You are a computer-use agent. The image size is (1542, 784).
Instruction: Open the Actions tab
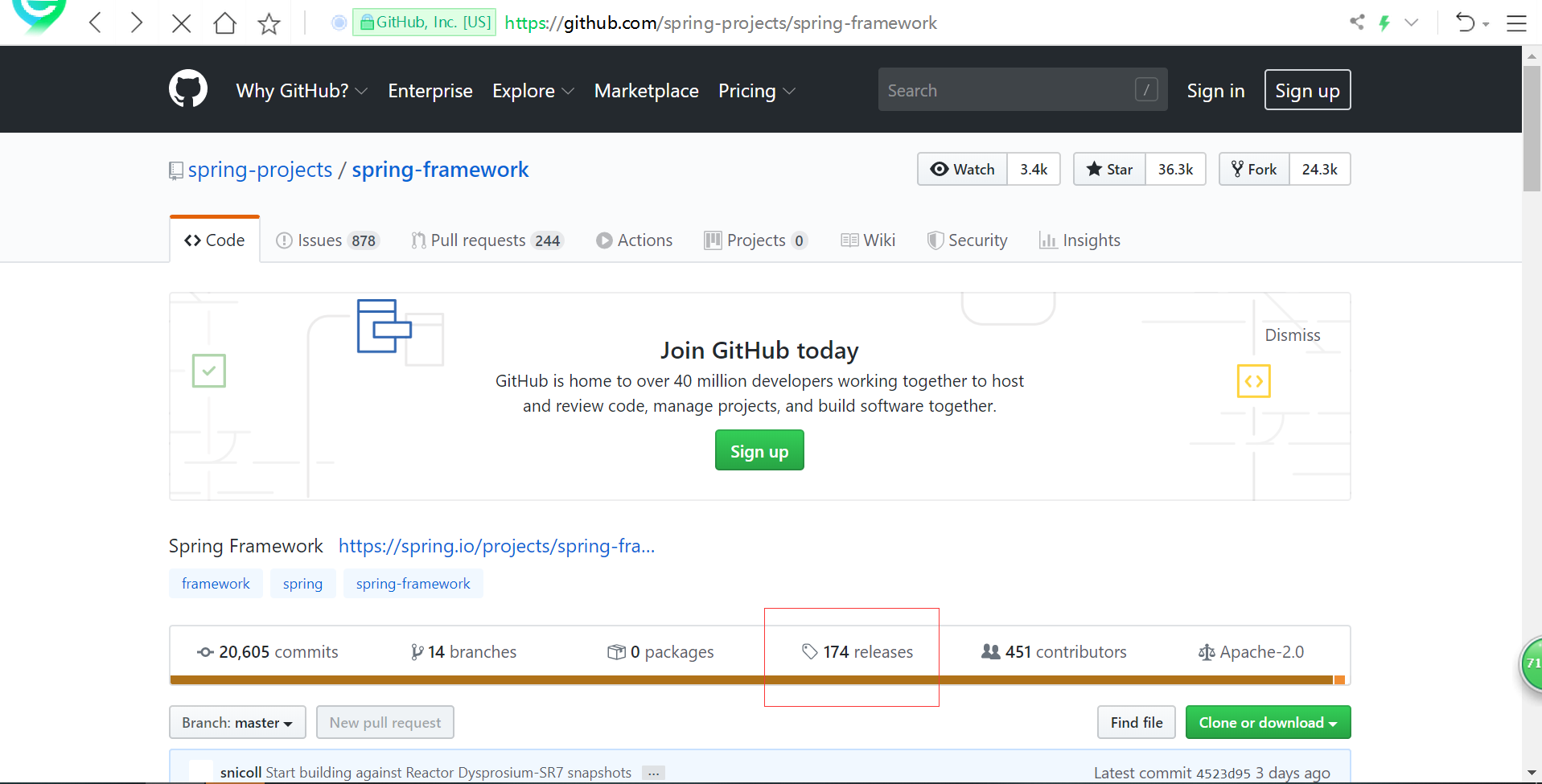[634, 240]
